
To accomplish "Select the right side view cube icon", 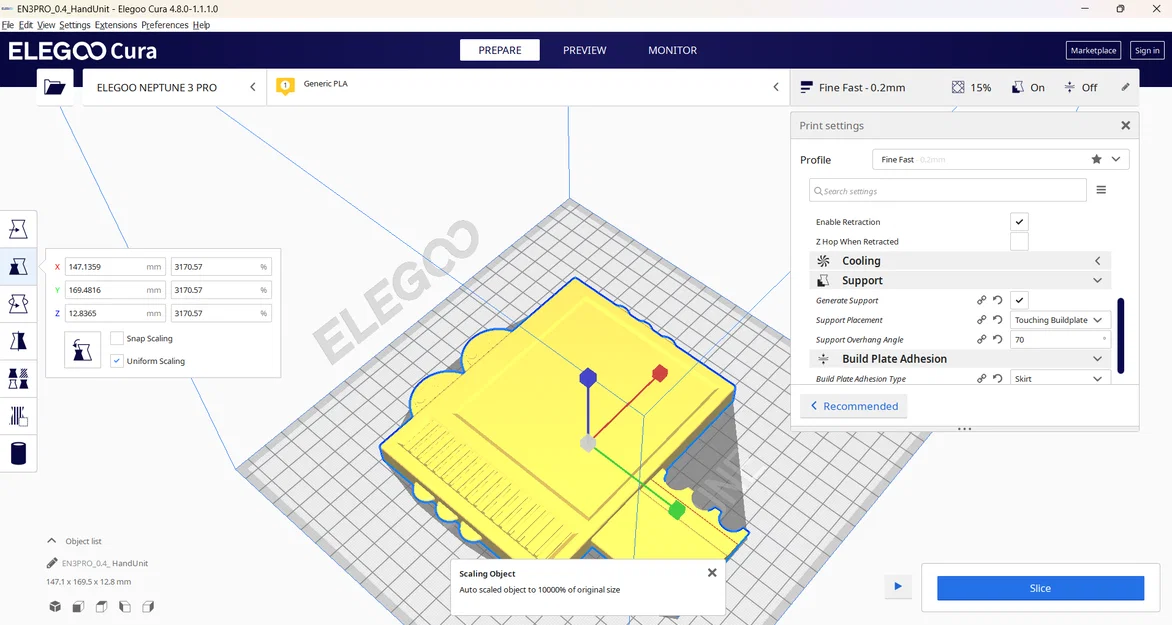I will point(148,606).
